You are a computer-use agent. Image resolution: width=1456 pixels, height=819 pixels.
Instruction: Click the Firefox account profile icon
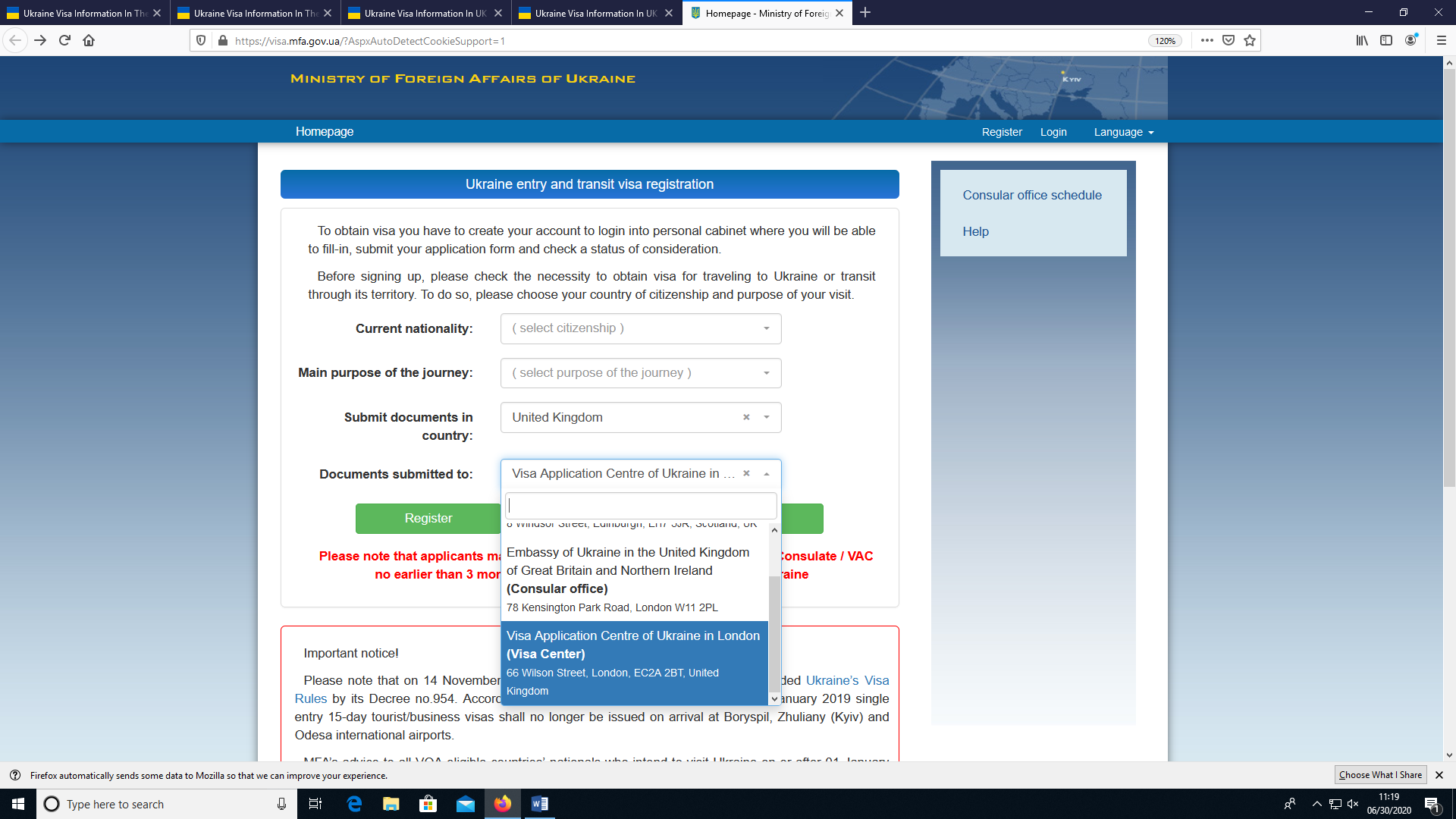1412,40
